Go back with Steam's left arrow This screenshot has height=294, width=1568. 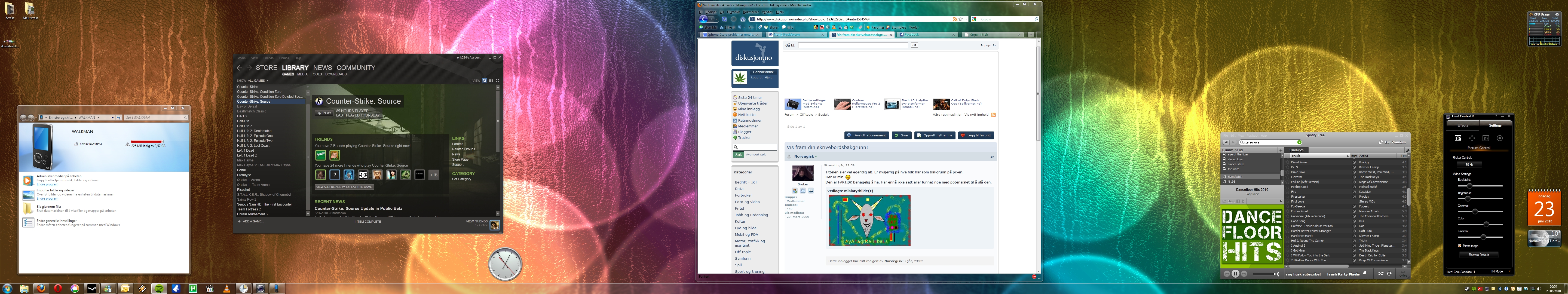239,68
